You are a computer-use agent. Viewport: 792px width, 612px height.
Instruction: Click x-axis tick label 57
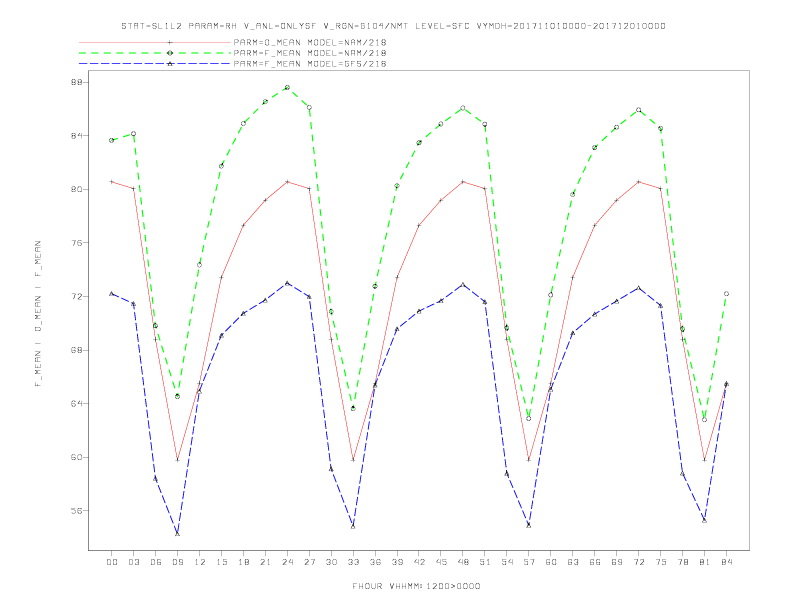point(529,562)
